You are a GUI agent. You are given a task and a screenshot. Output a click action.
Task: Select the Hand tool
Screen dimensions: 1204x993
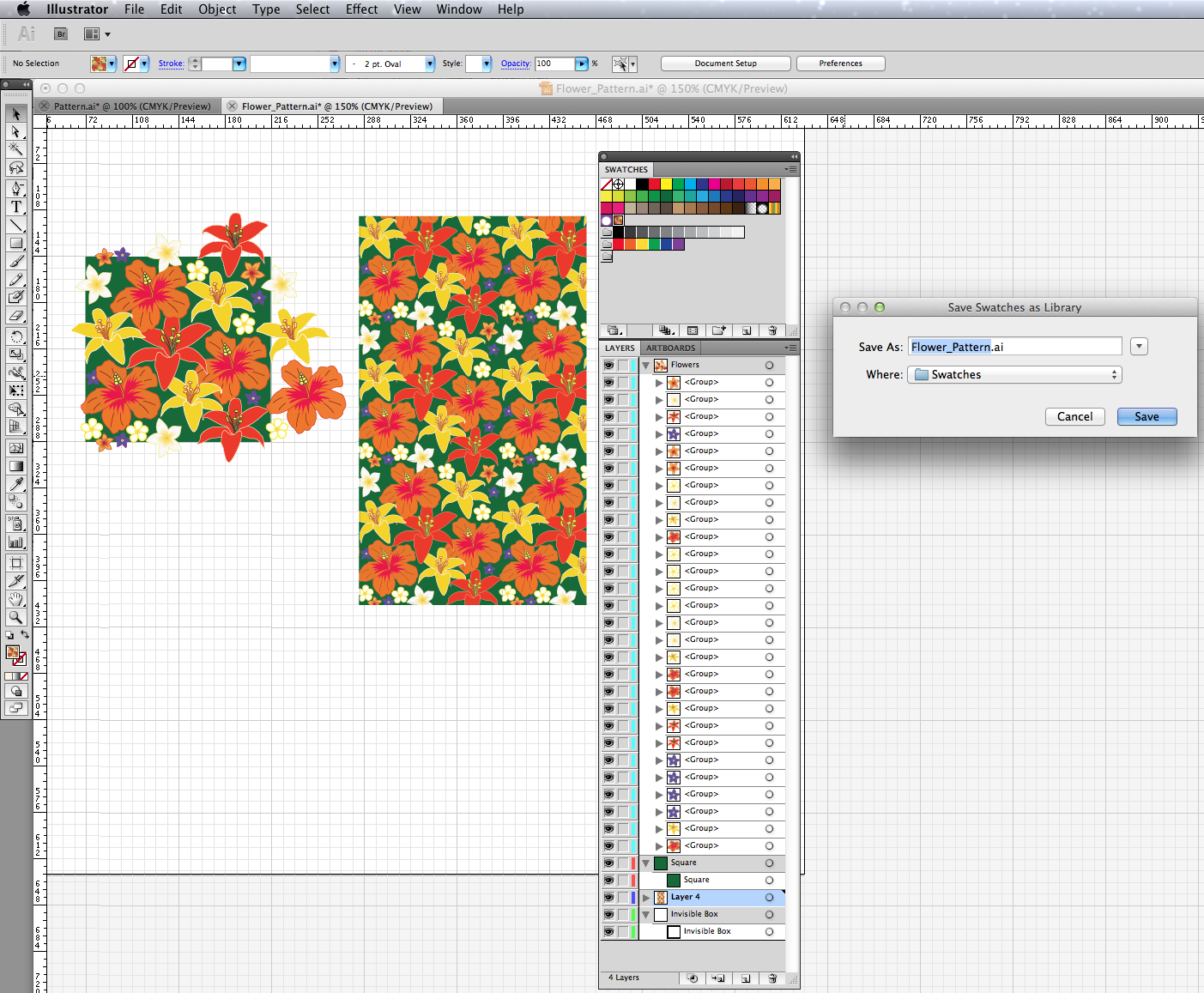pyautogui.click(x=15, y=599)
